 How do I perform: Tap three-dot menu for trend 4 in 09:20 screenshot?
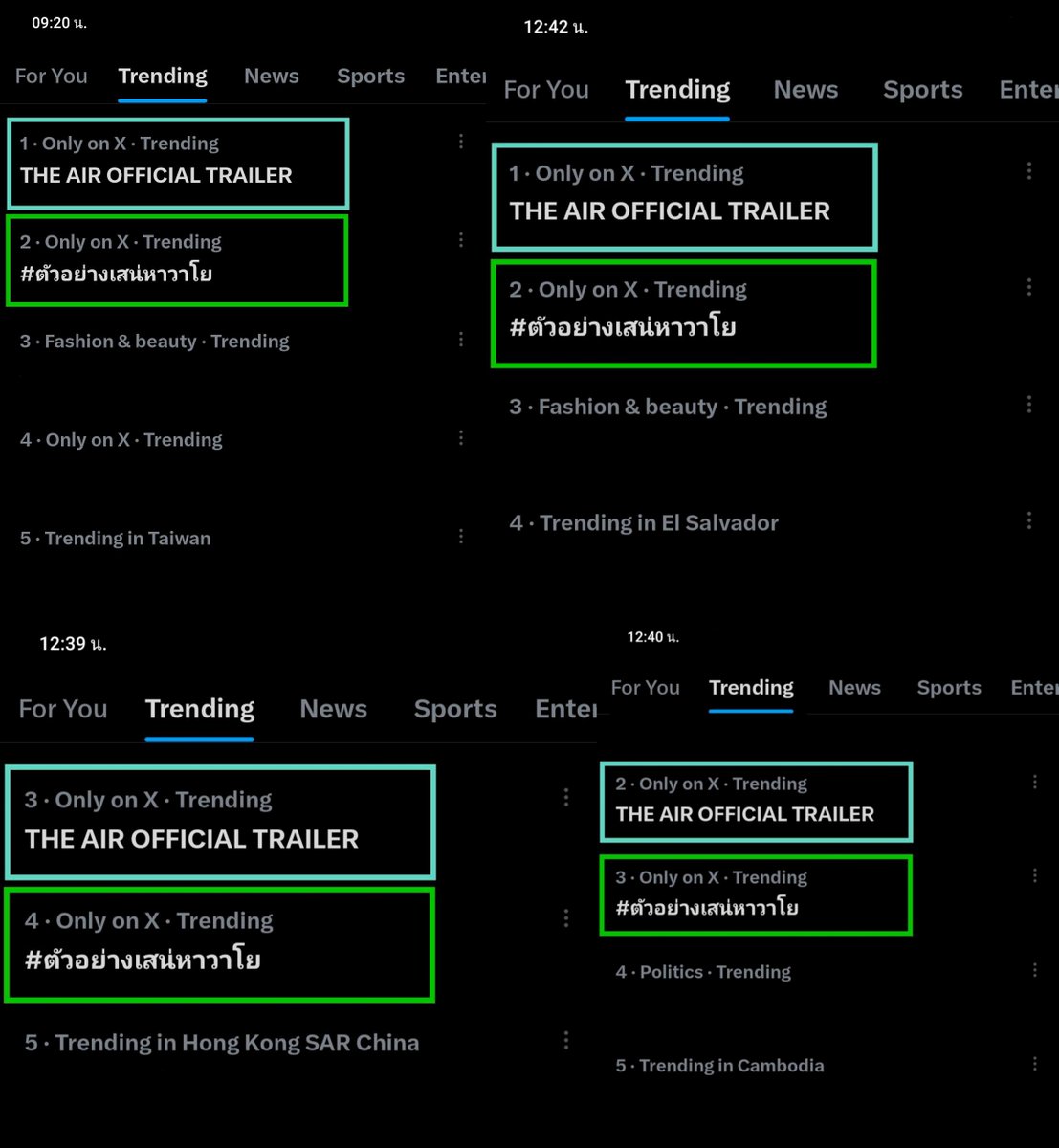(461, 438)
